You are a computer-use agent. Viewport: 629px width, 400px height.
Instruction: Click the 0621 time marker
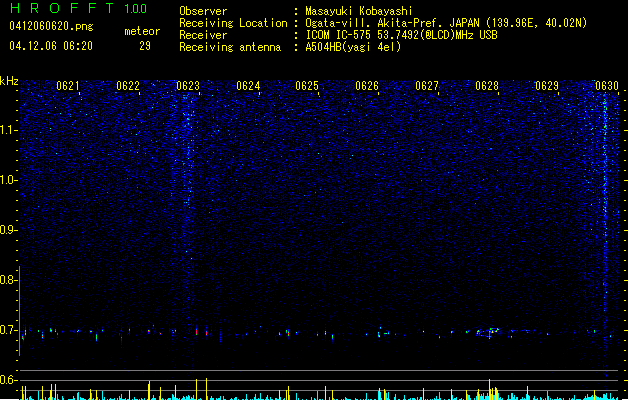[68, 86]
